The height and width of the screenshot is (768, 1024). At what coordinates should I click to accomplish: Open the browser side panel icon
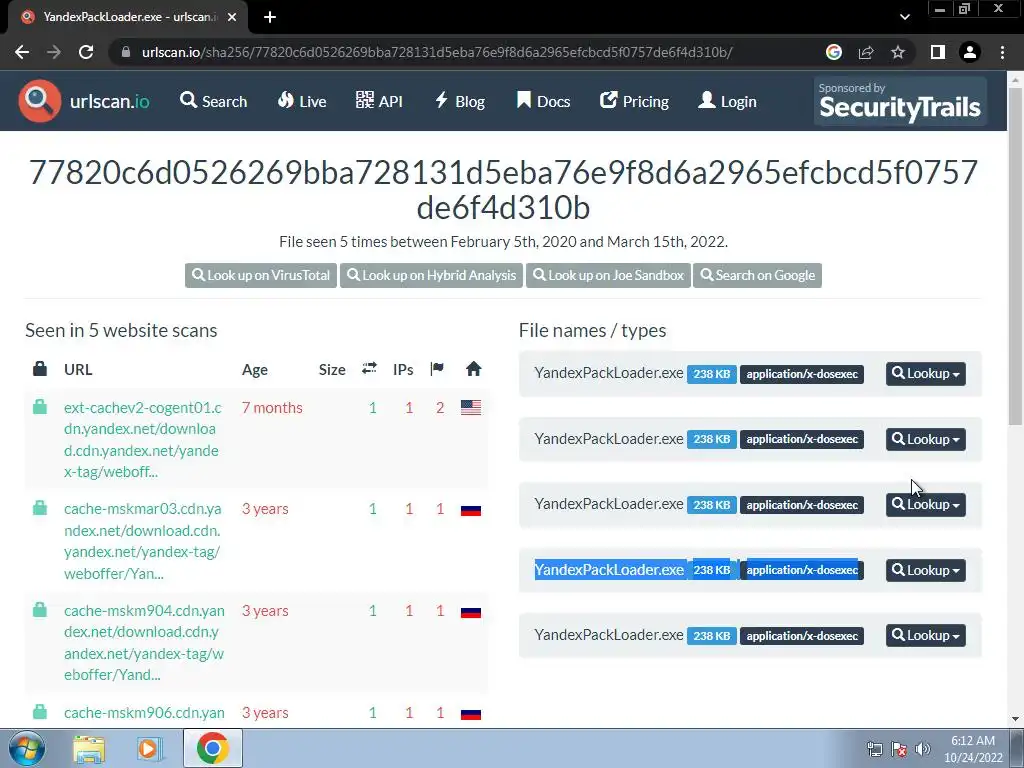coord(938,52)
